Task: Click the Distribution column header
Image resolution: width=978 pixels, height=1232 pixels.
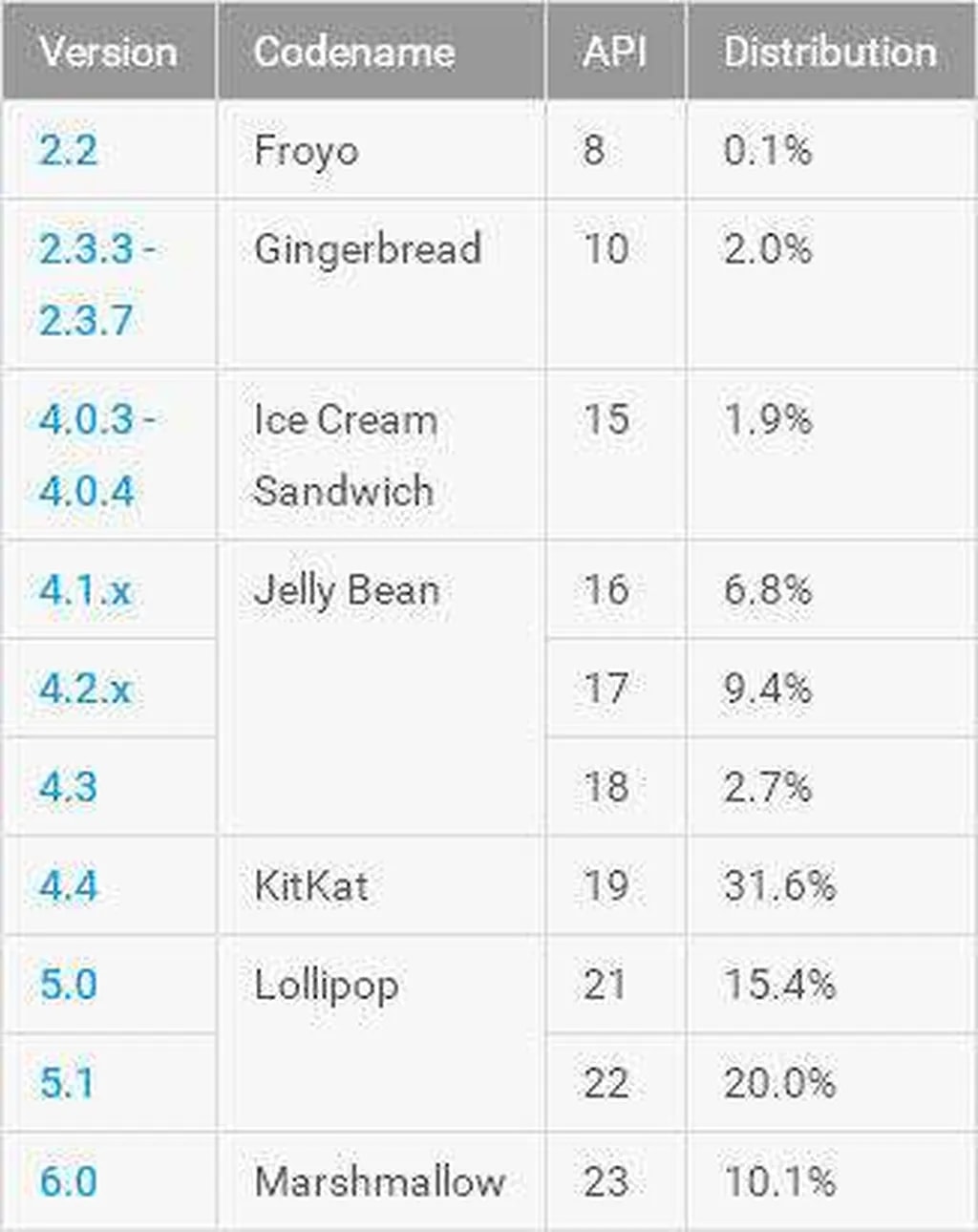Action: point(830,52)
